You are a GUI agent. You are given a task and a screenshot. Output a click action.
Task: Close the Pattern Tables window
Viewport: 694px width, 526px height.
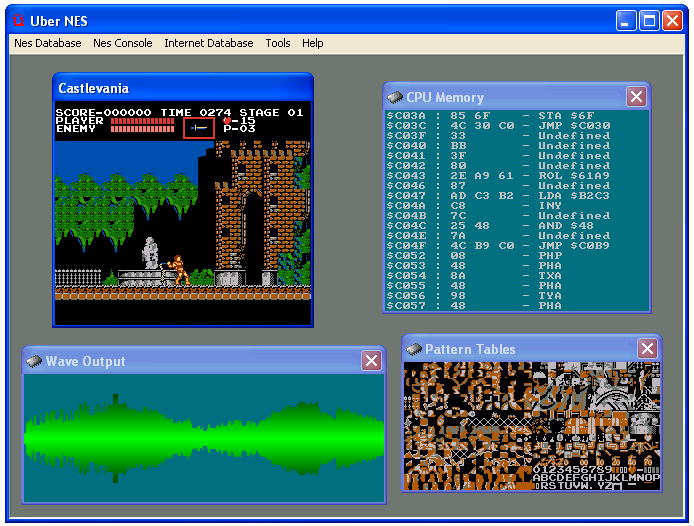click(x=648, y=348)
